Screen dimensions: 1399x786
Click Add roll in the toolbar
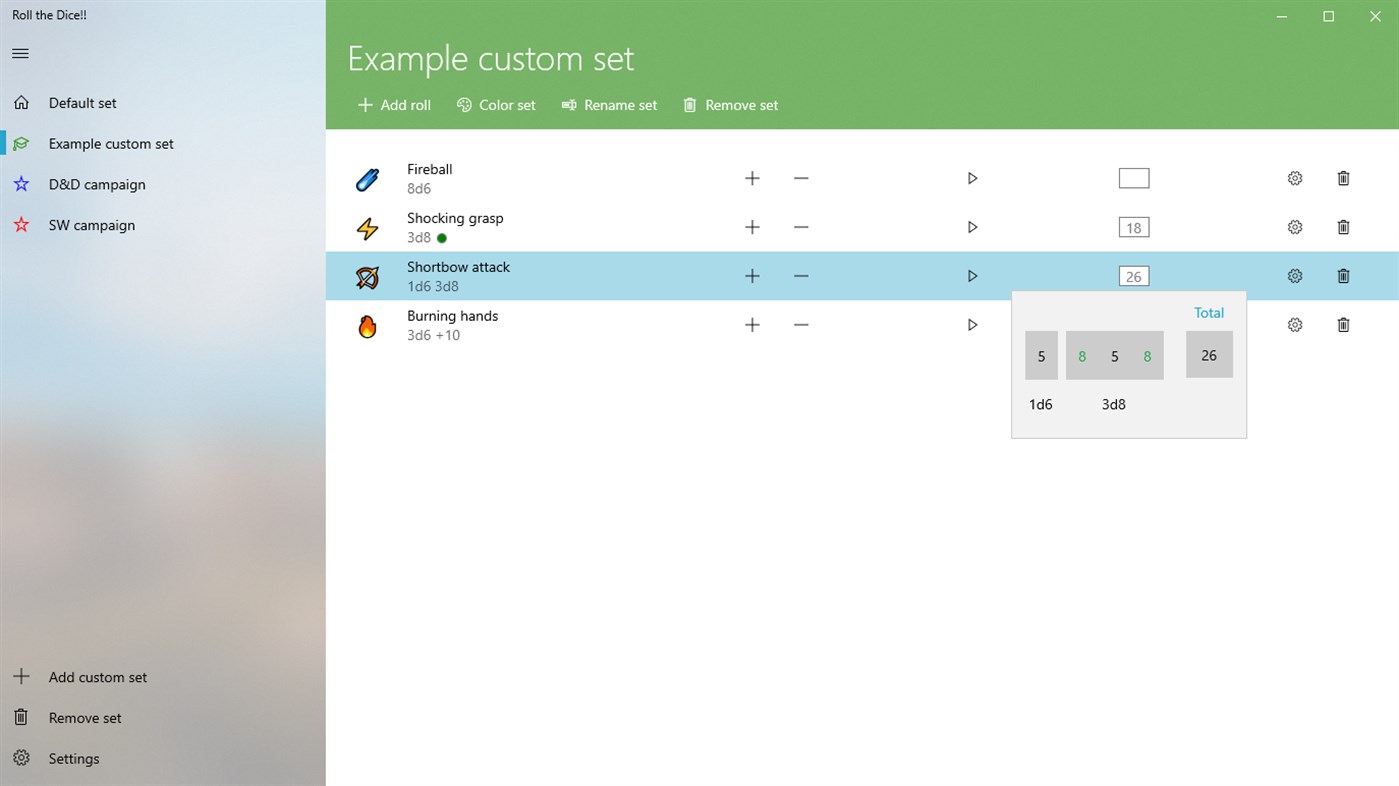tap(395, 105)
